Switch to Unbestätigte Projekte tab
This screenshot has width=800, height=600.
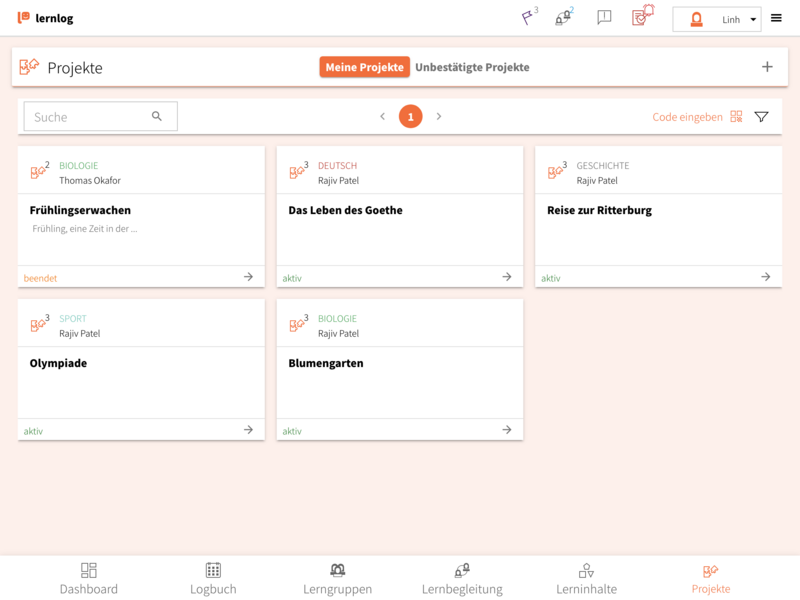click(x=472, y=67)
